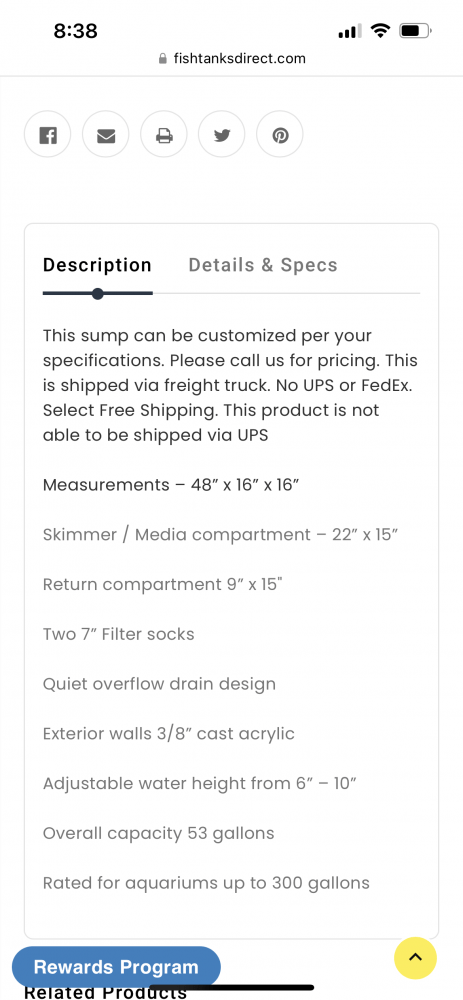Tap the 8:38 clock in status bar
Screen dimensions: 463x1000
coord(75,30)
